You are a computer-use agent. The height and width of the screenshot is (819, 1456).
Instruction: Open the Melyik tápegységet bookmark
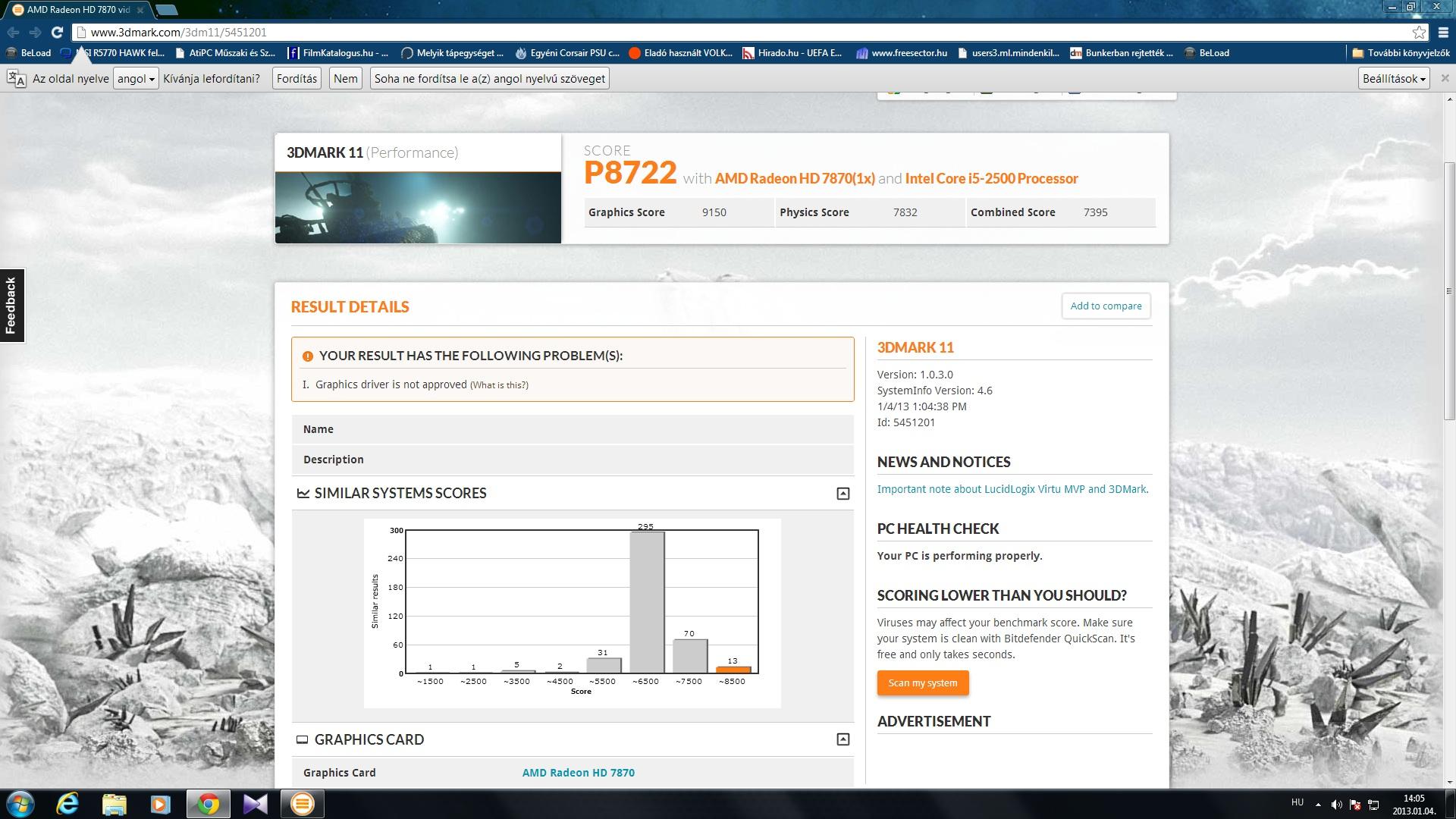453,53
